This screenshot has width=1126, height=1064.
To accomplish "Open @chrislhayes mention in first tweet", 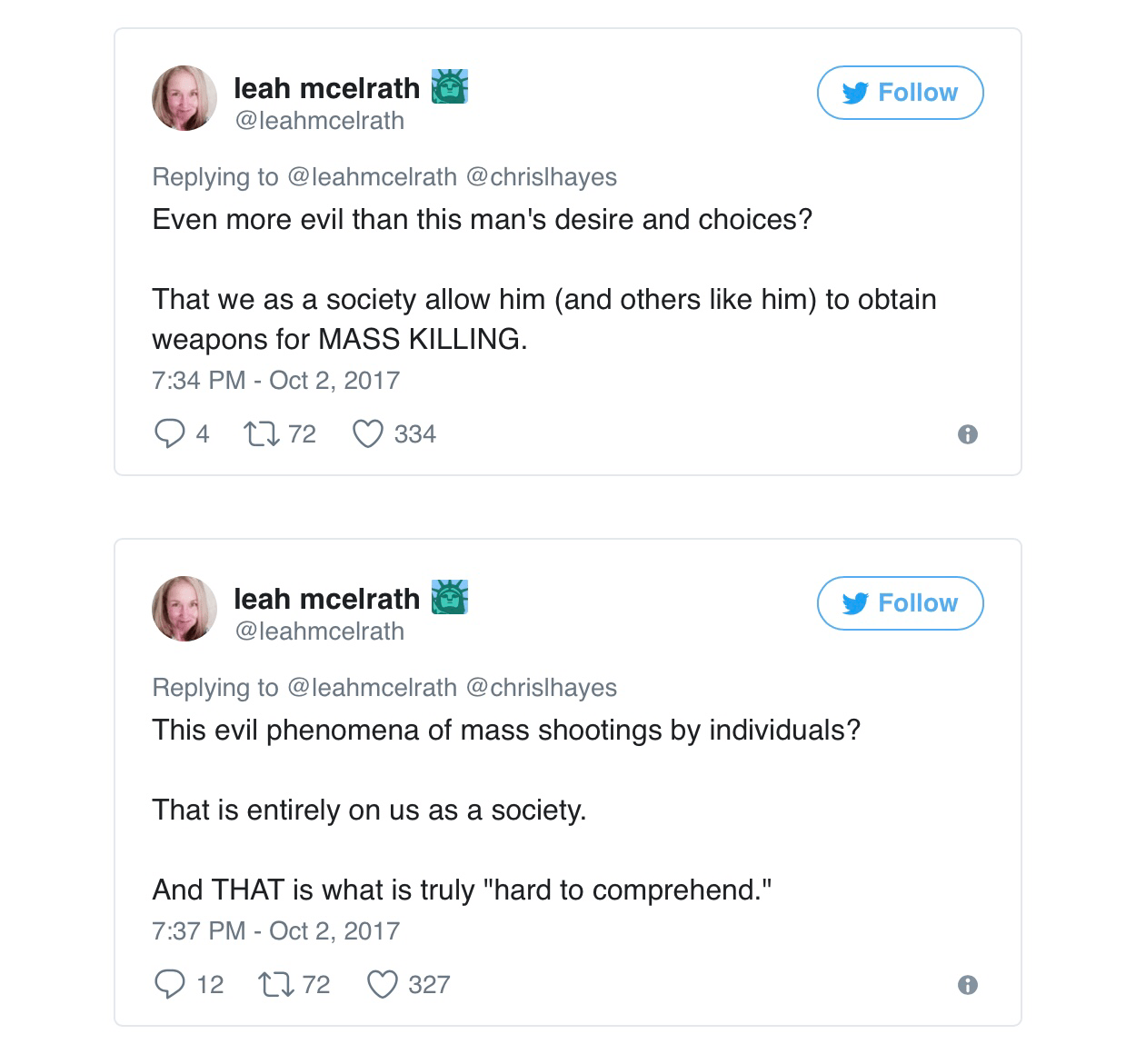I will click(x=541, y=176).
